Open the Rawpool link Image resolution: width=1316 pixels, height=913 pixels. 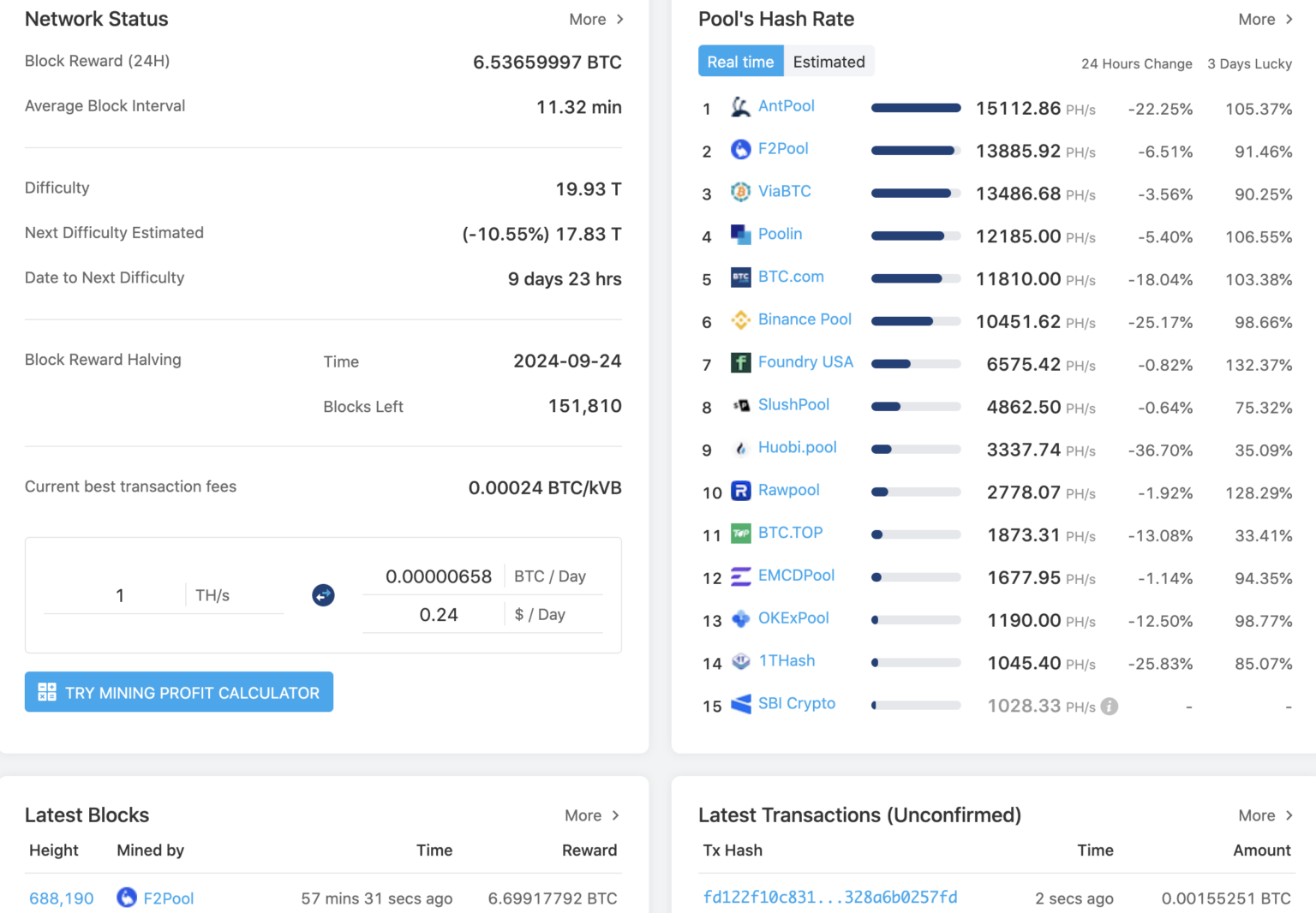tap(789, 490)
